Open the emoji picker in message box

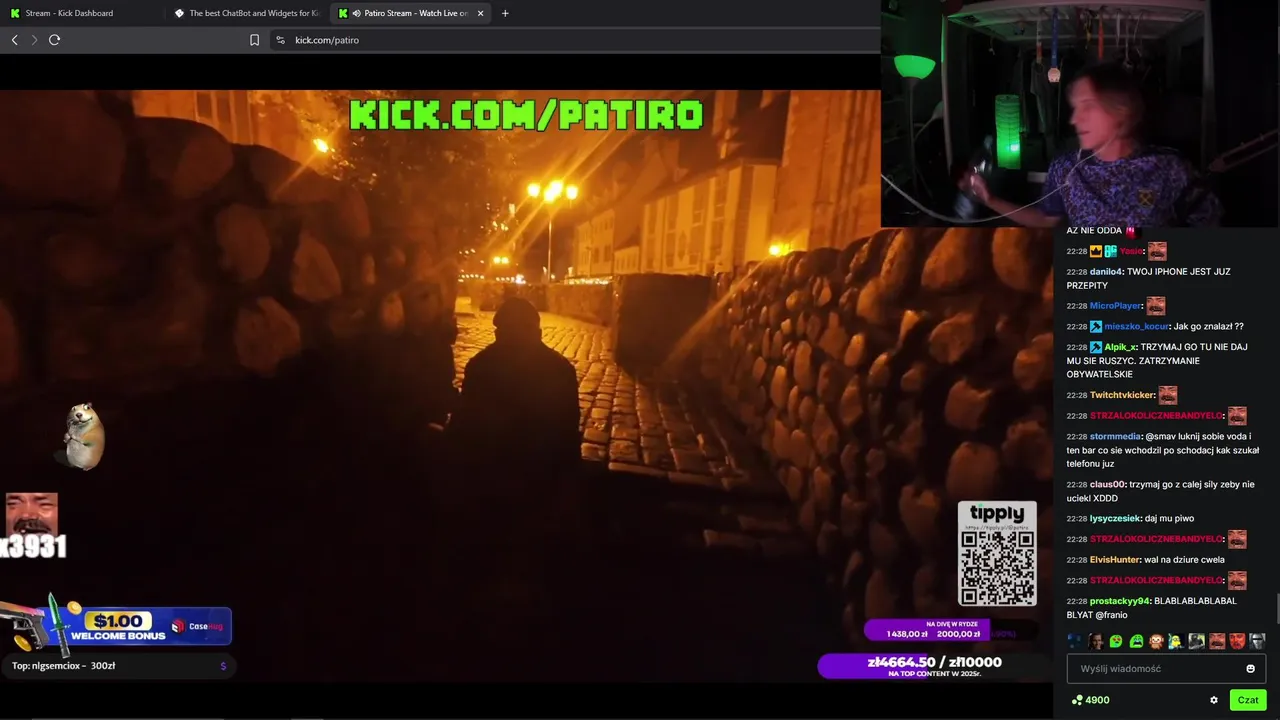(1250, 668)
